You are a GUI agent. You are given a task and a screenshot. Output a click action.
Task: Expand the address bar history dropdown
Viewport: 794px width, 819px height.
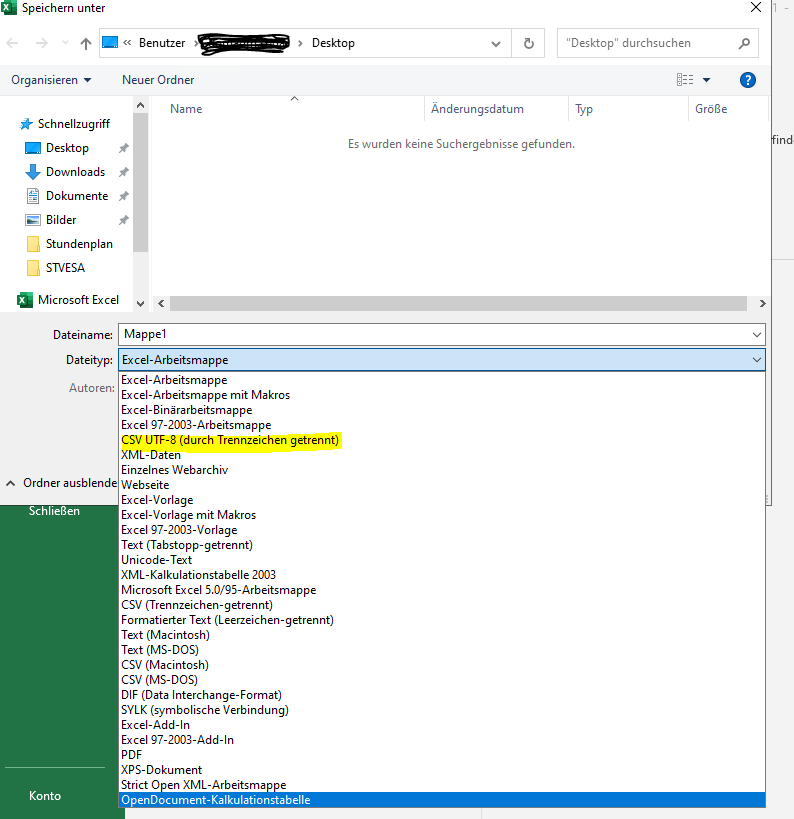pos(496,44)
